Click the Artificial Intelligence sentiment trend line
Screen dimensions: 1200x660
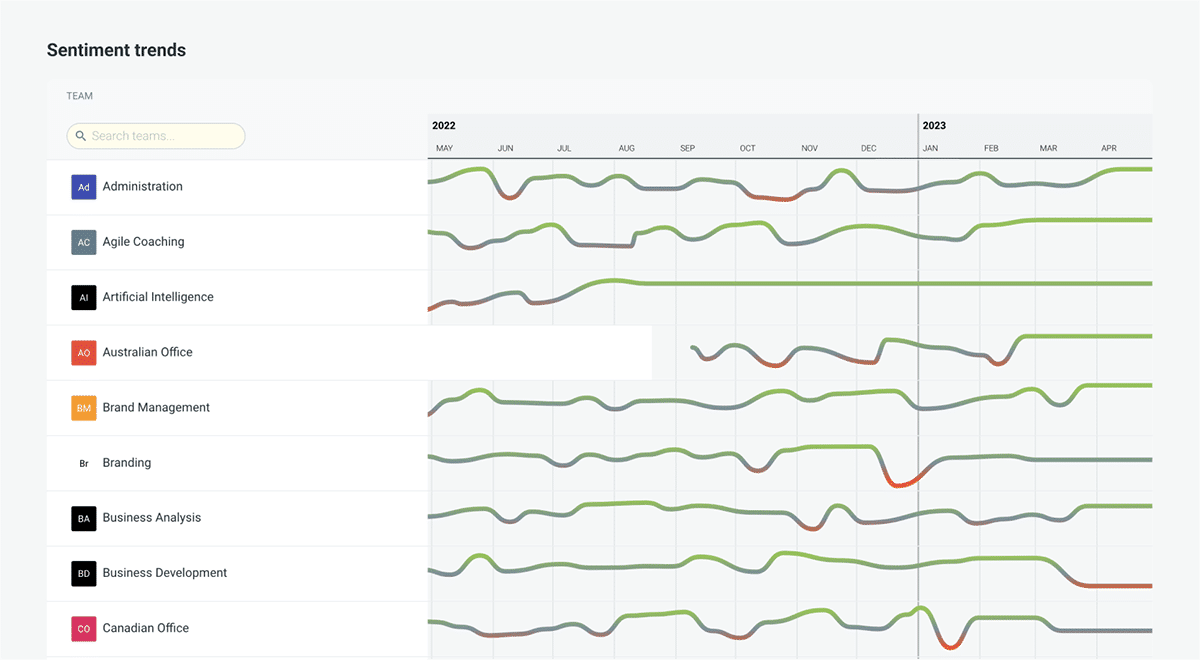800,284
